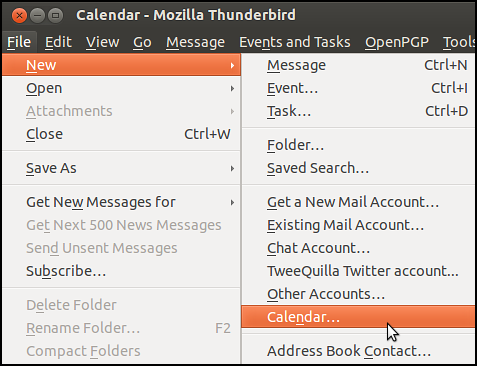Choose Chat Account… entry
Screen dimensions: 477x366
coord(358,248)
